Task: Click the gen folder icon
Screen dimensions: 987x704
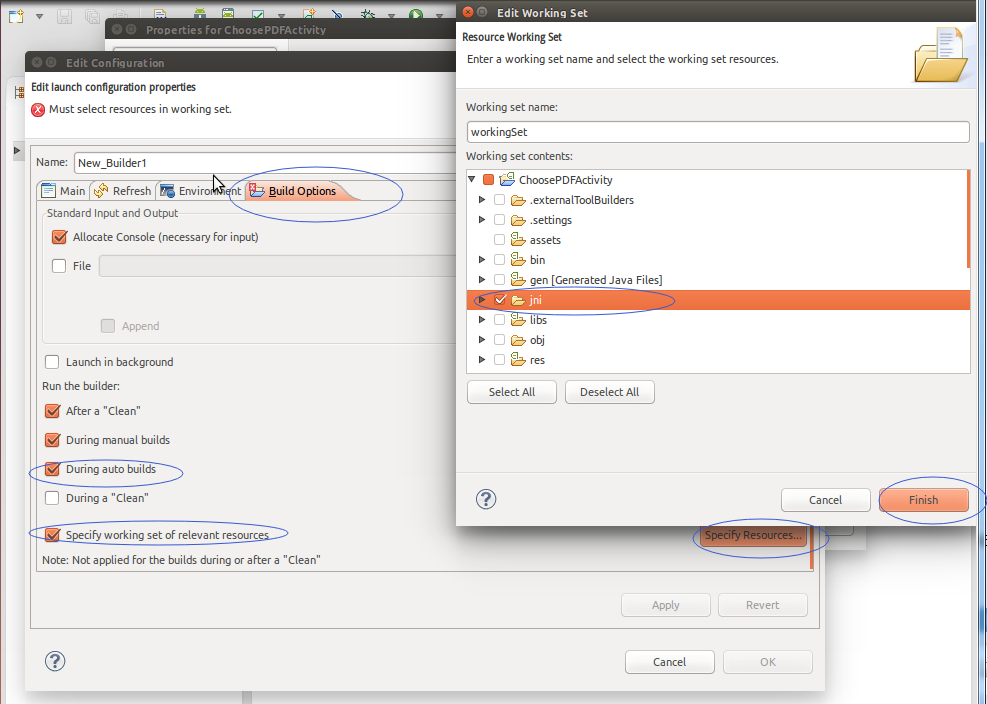Action: point(518,279)
